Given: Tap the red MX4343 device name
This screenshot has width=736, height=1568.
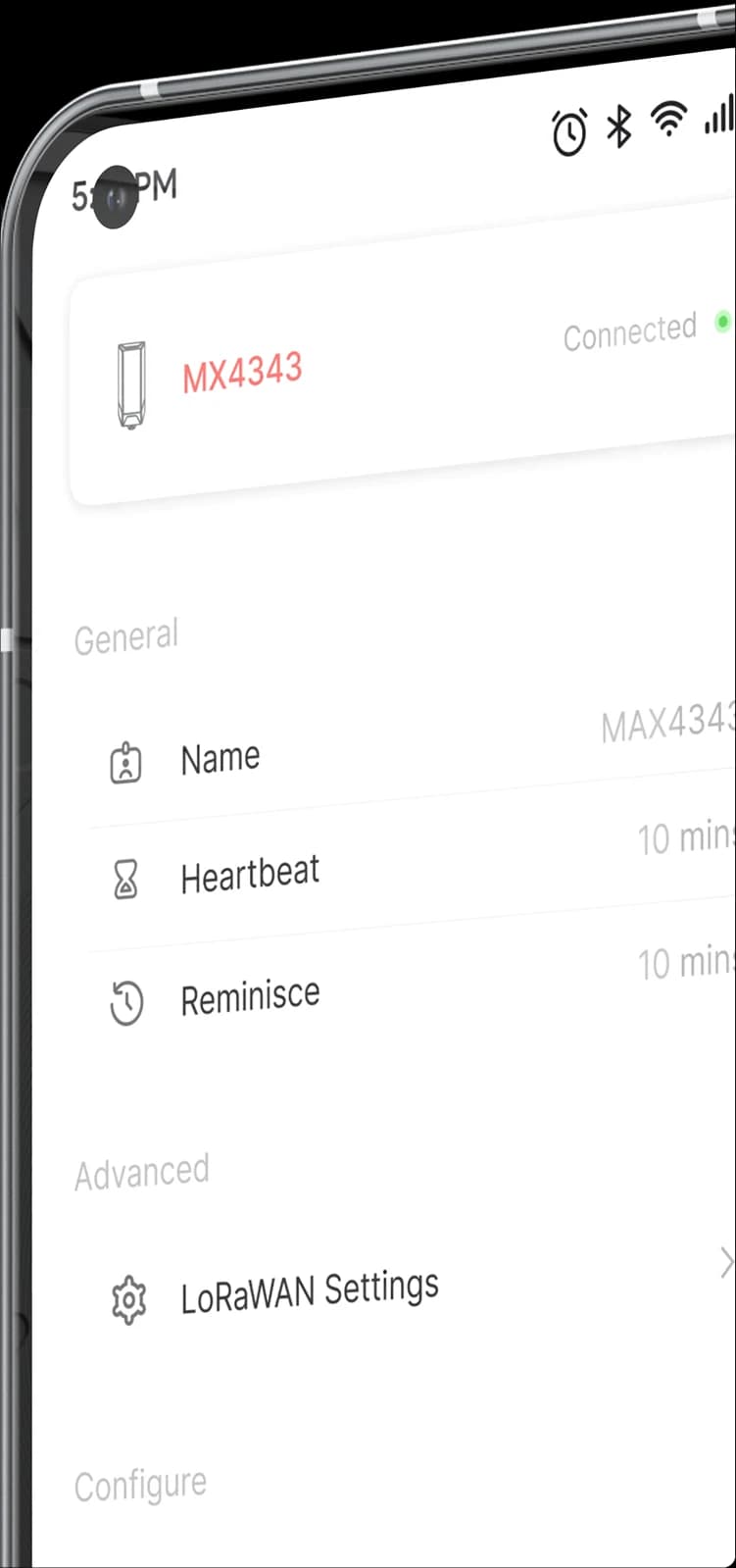Looking at the screenshot, I should (242, 374).
